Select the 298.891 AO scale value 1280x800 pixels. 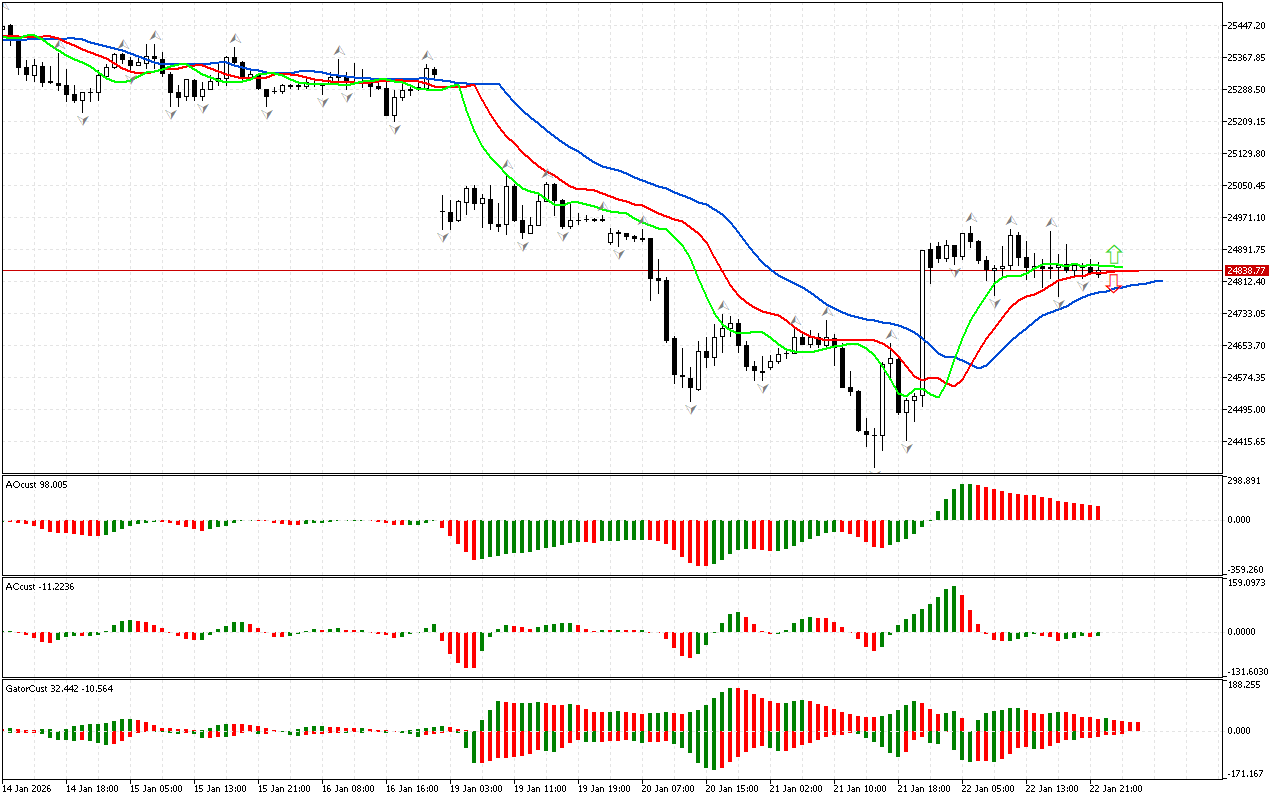click(1244, 481)
